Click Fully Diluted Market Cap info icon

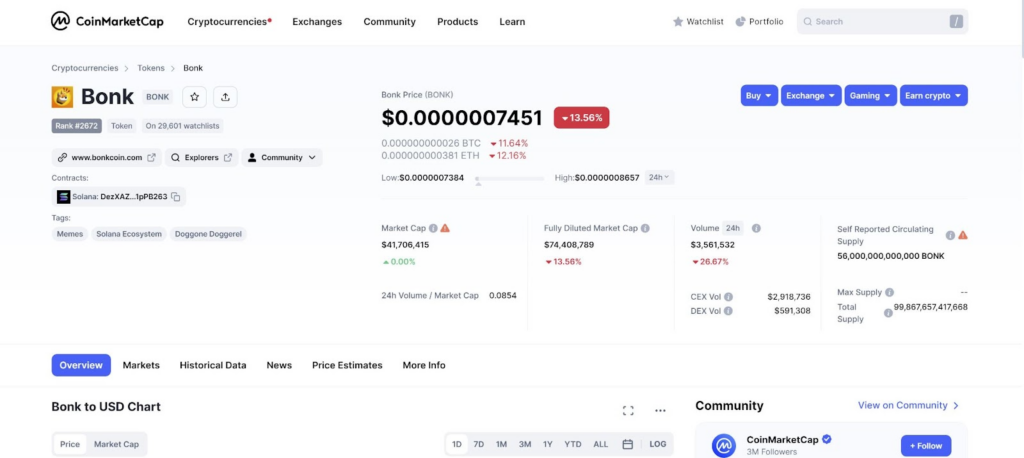pyautogui.click(x=645, y=229)
